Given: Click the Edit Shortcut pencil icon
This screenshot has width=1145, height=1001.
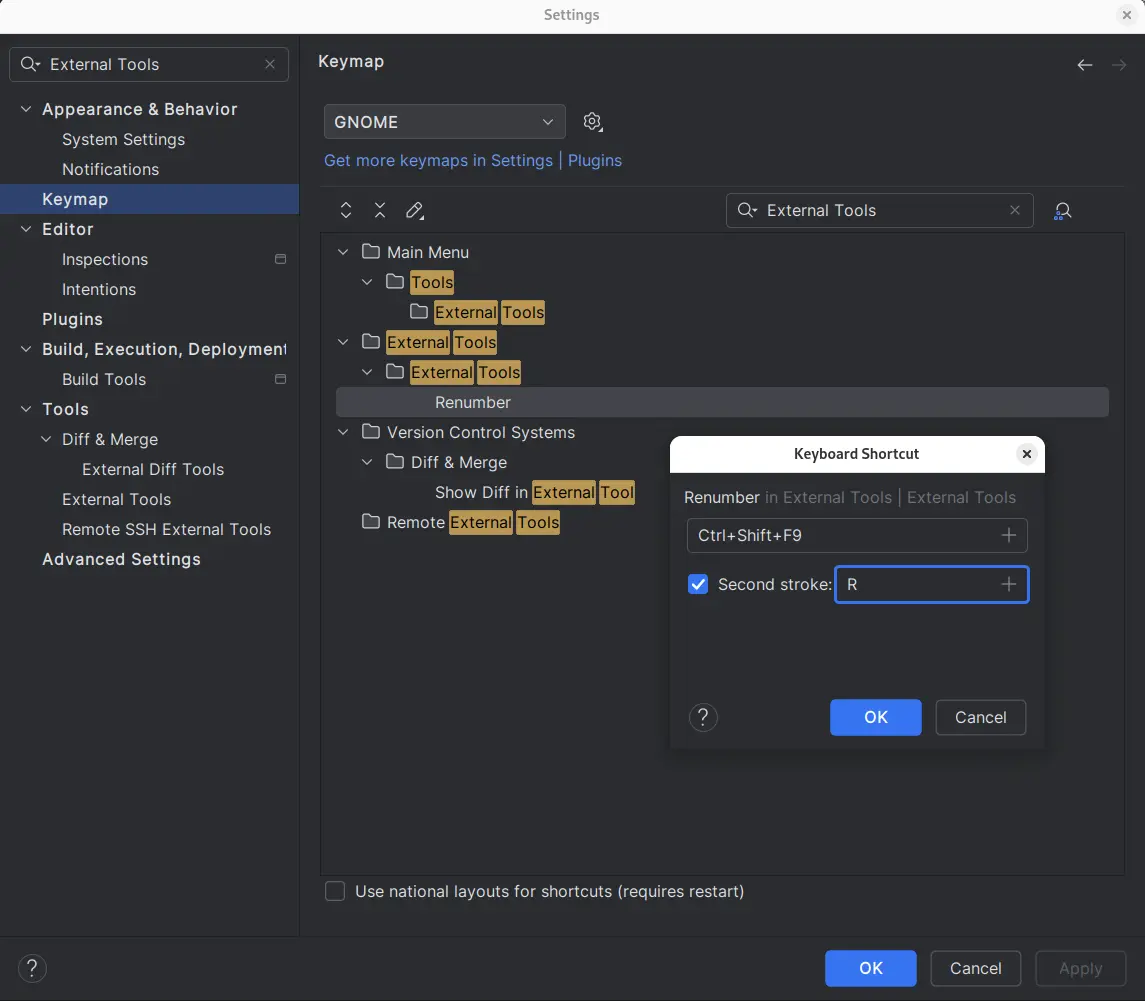Looking at the screenshot, I should point(414,210).
